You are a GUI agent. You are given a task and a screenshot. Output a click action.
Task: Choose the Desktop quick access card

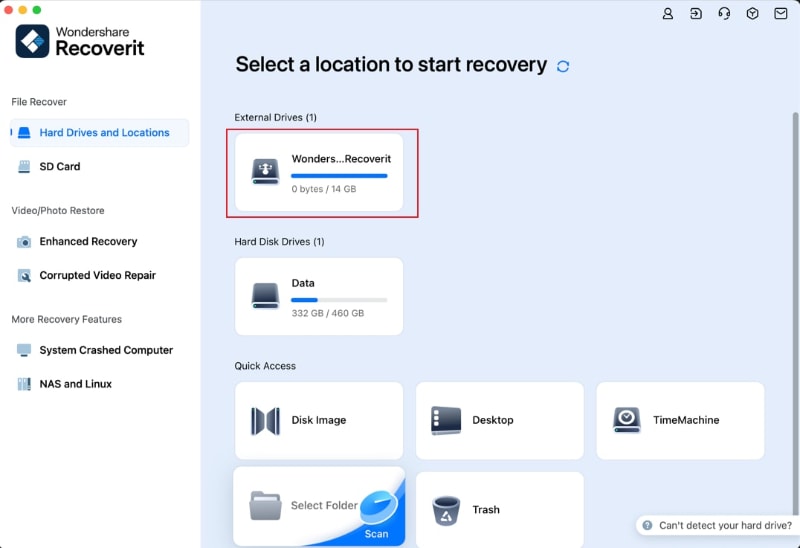(499, 420)
